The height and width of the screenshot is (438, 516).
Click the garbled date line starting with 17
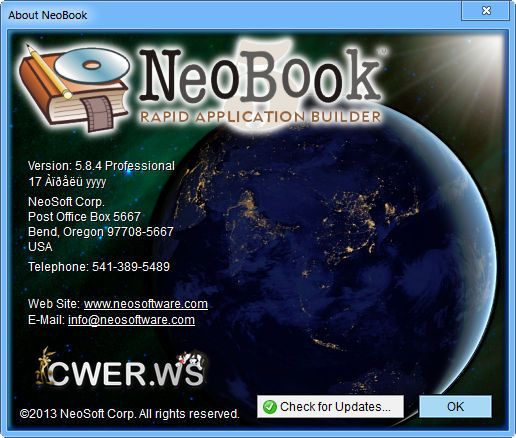pyautogui.click(x=67, y=182)
